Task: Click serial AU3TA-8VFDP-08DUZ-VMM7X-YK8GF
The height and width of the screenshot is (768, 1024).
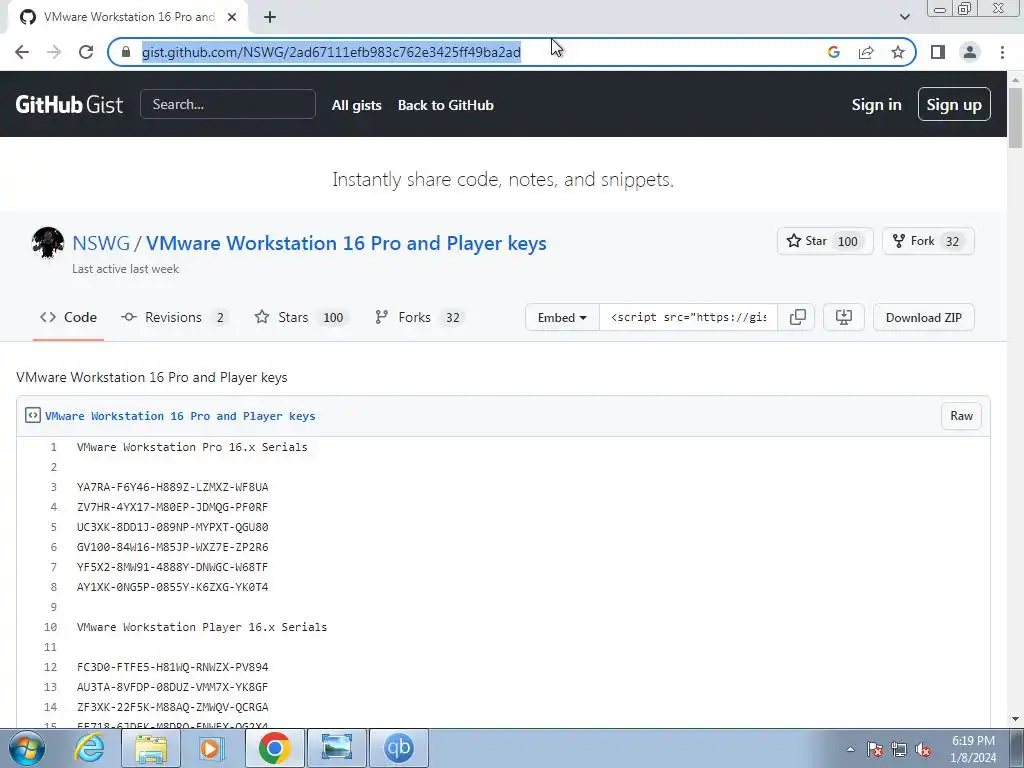Action: (x=172, y=687)
